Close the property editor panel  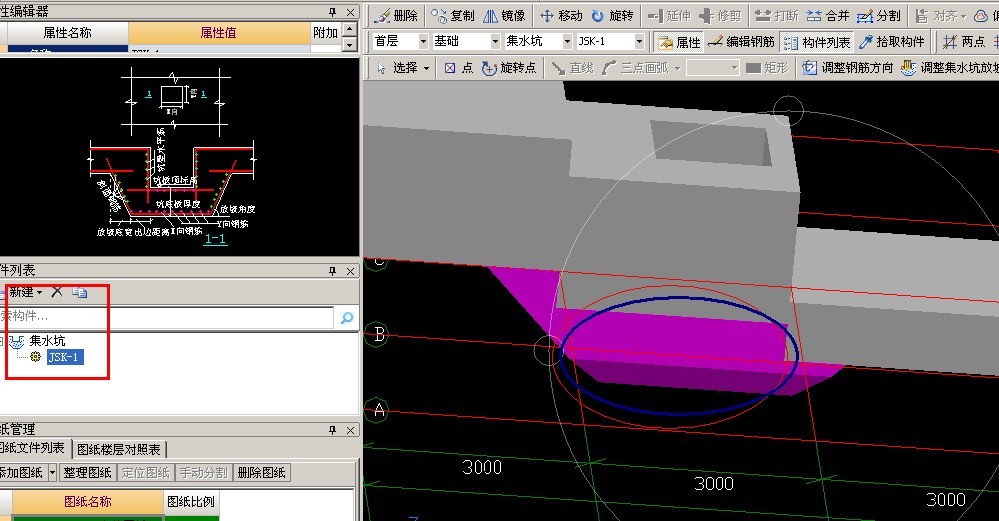(350, 12)
